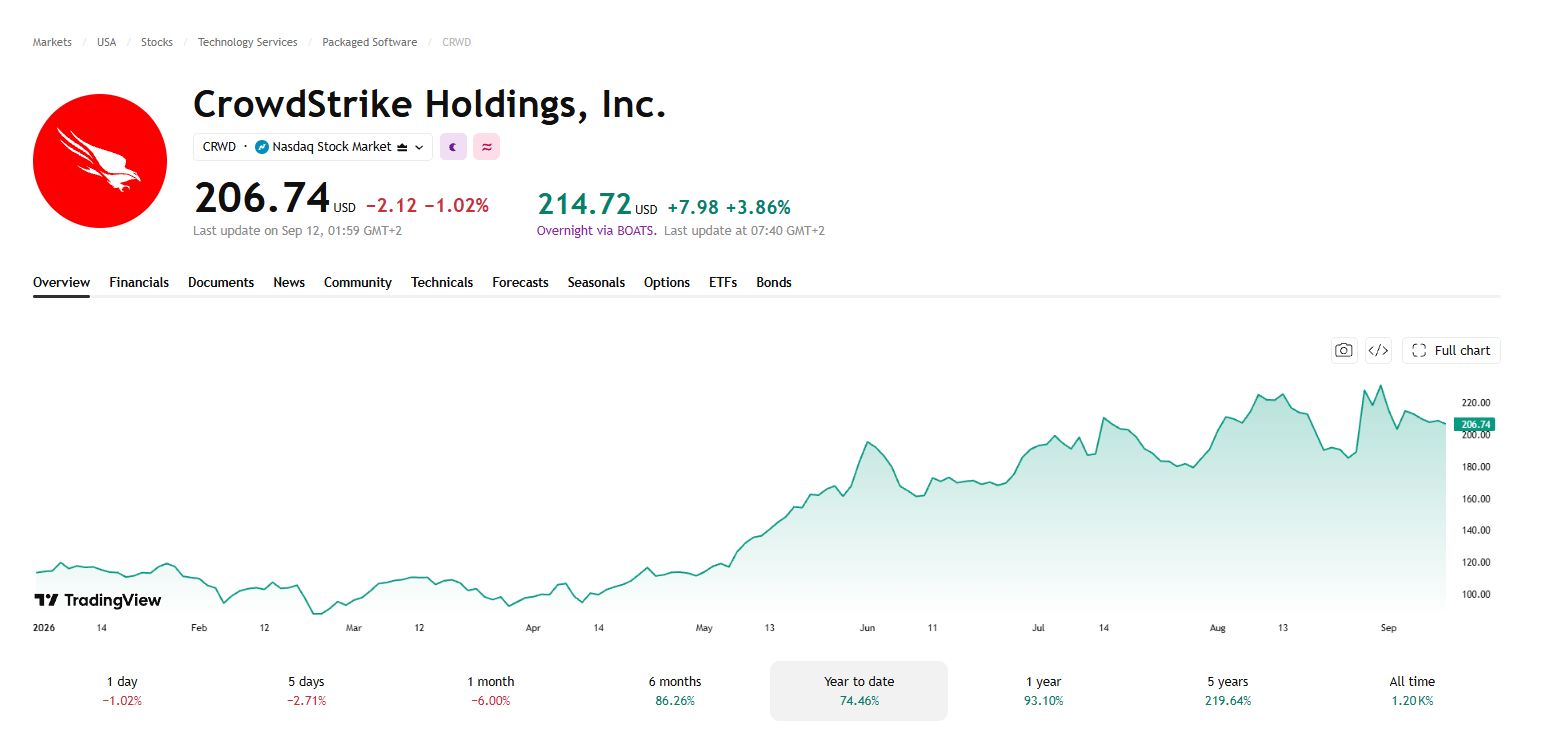The width and height of the screenshot is (1543, 736).
Task: Click the +7.98 +3.86% overnight change
Action: coord(729,207)
